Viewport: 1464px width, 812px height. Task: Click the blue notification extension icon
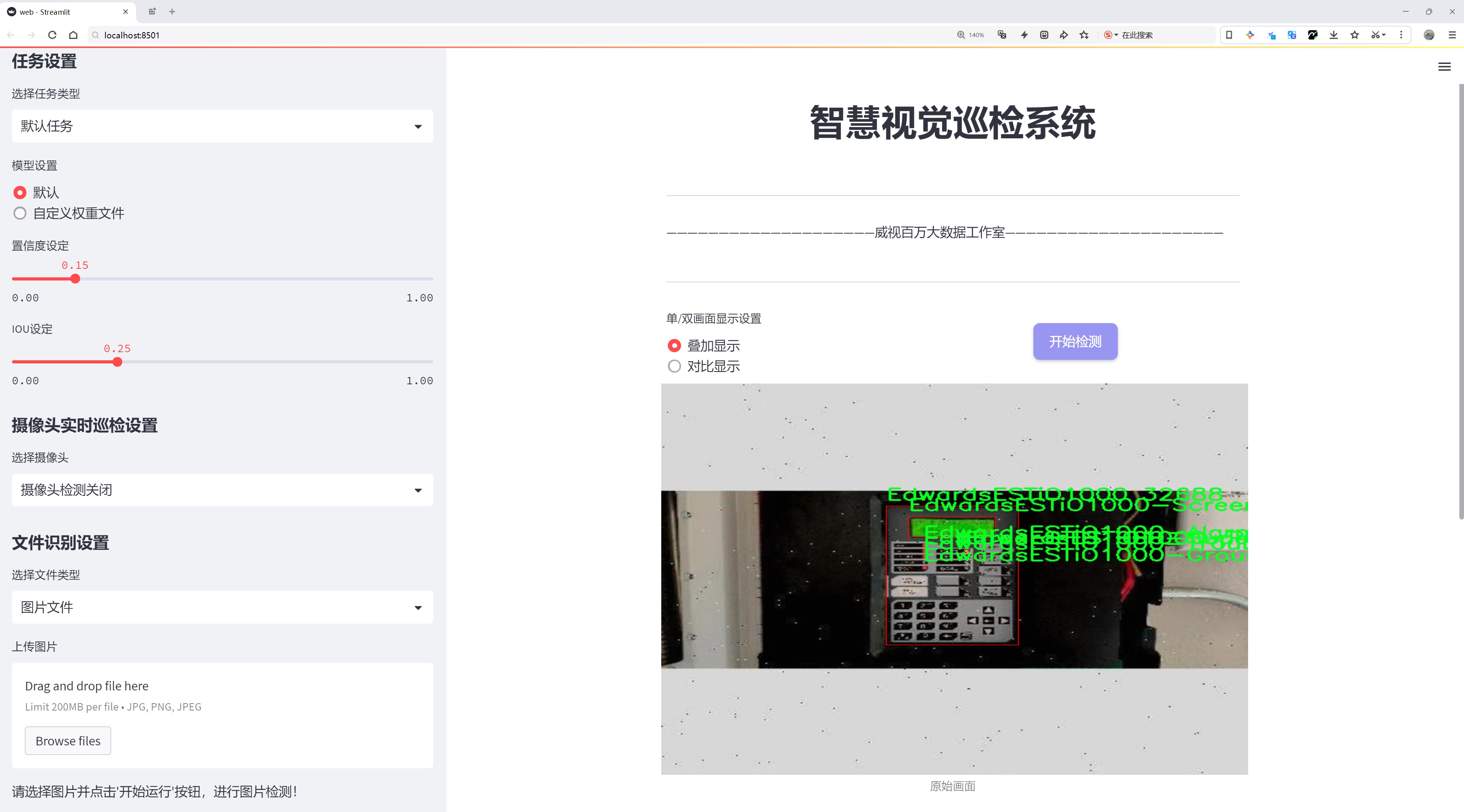pos(1271,34)
